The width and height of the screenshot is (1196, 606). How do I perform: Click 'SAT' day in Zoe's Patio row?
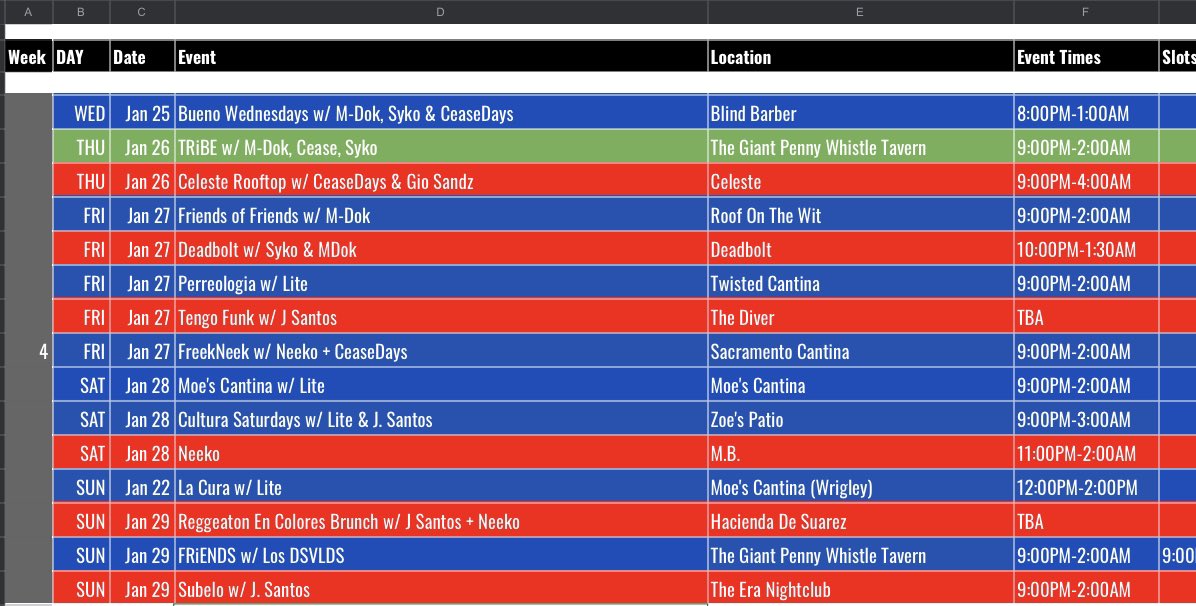point(81,419)
